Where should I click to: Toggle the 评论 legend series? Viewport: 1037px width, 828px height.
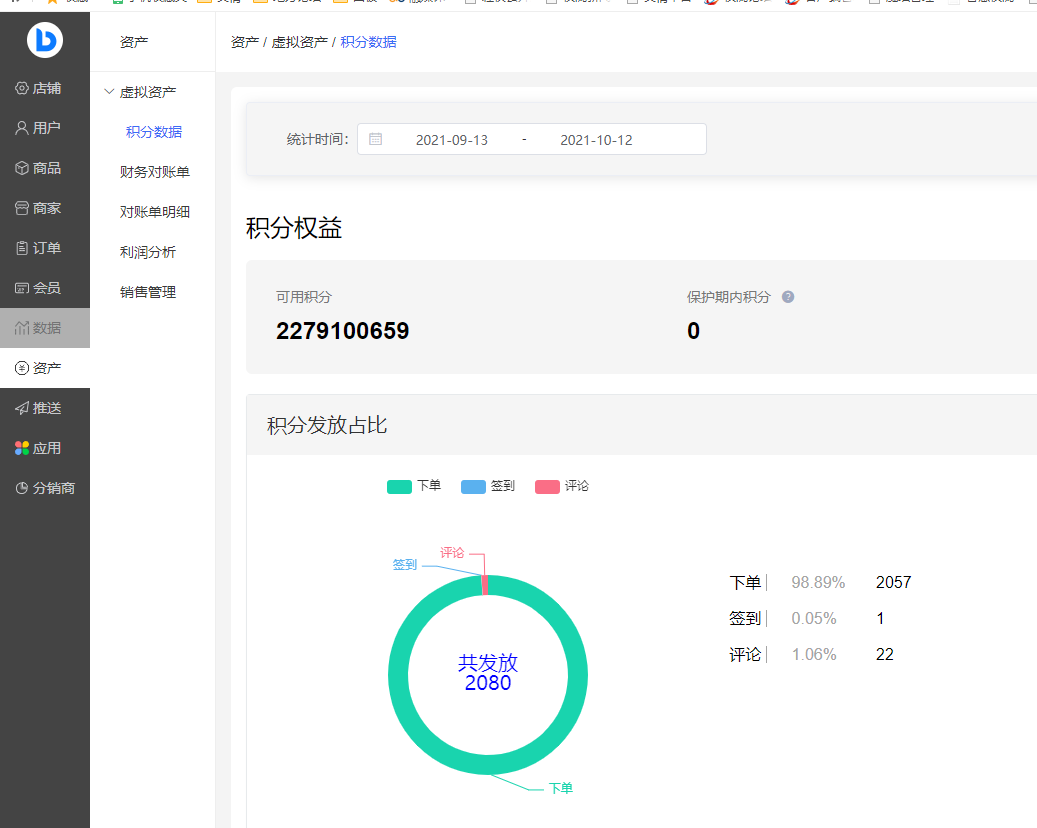pos(562,486)
